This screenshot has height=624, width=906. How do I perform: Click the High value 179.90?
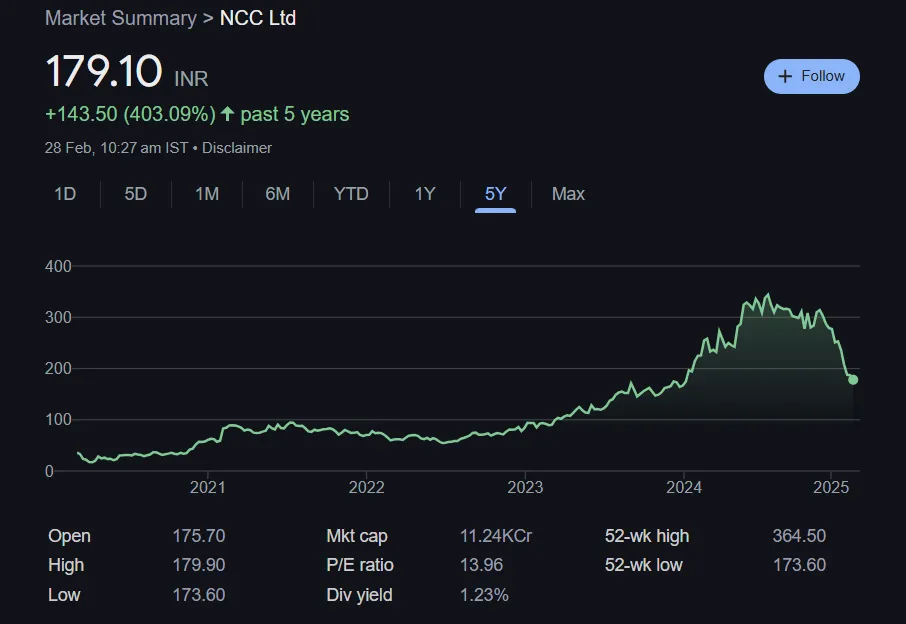pos(199,565)
